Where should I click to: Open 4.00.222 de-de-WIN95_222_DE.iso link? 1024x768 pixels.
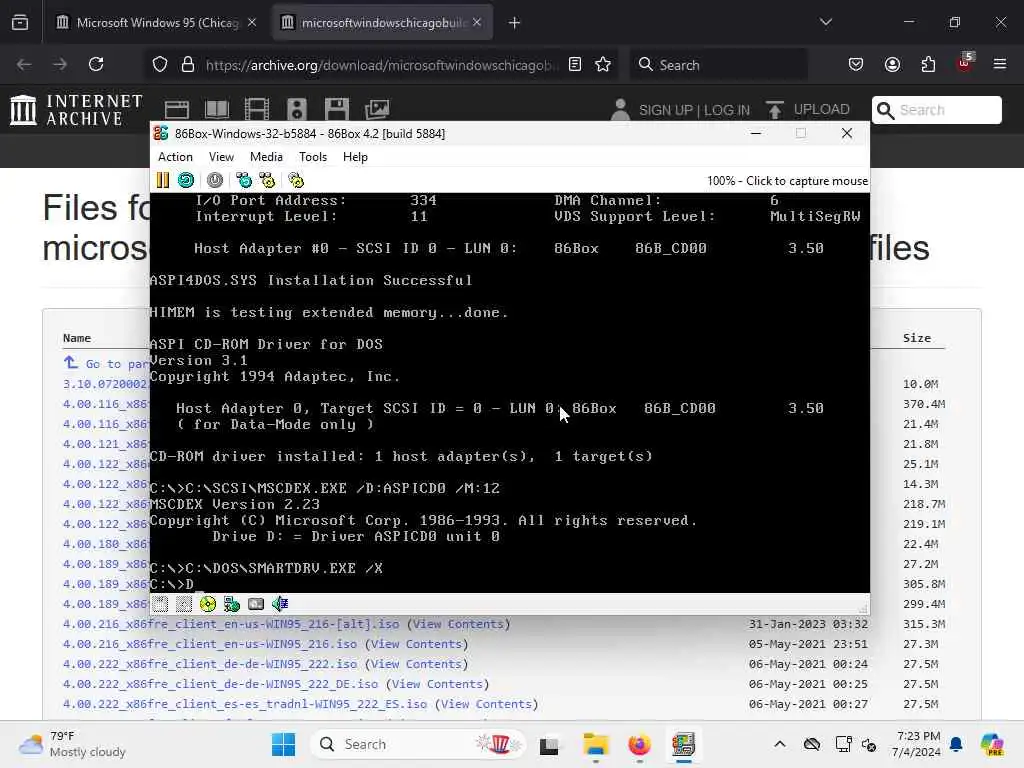(220, 684)
